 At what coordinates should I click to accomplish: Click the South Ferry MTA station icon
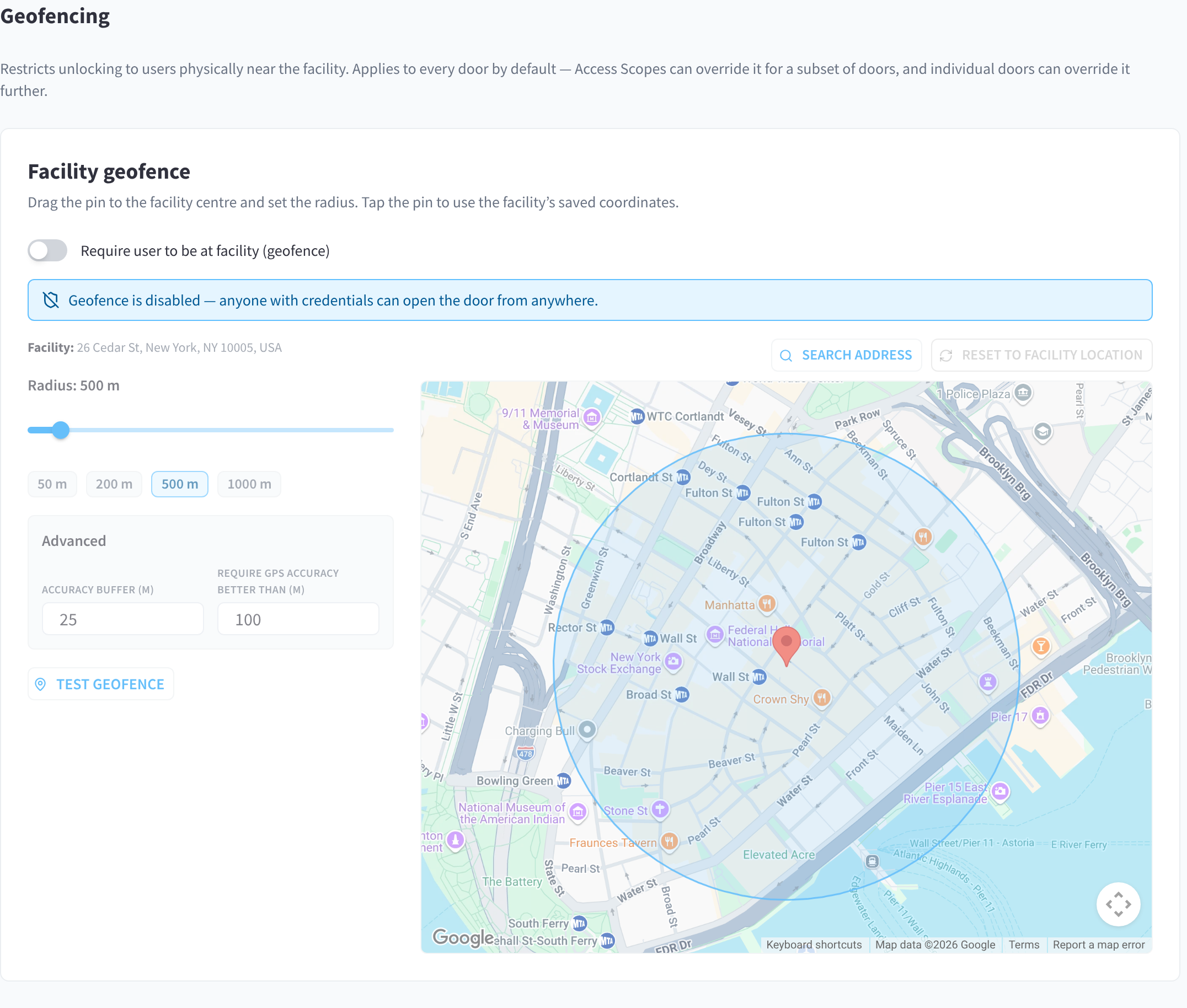580,923
